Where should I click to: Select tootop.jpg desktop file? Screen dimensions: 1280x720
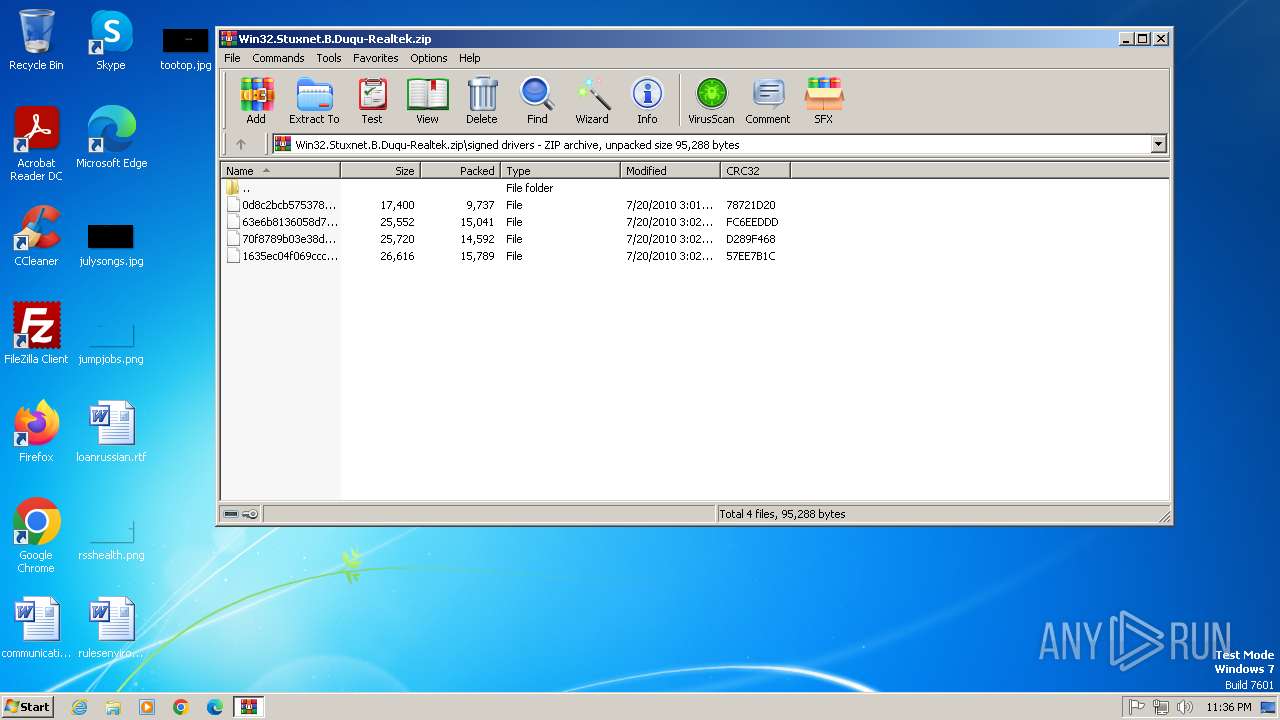[185, 48]
